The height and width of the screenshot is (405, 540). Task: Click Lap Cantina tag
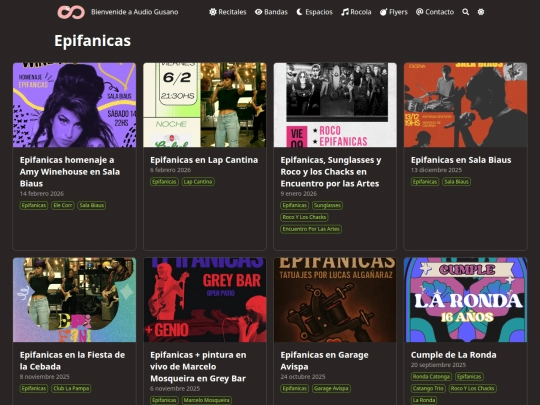point(198,181)
